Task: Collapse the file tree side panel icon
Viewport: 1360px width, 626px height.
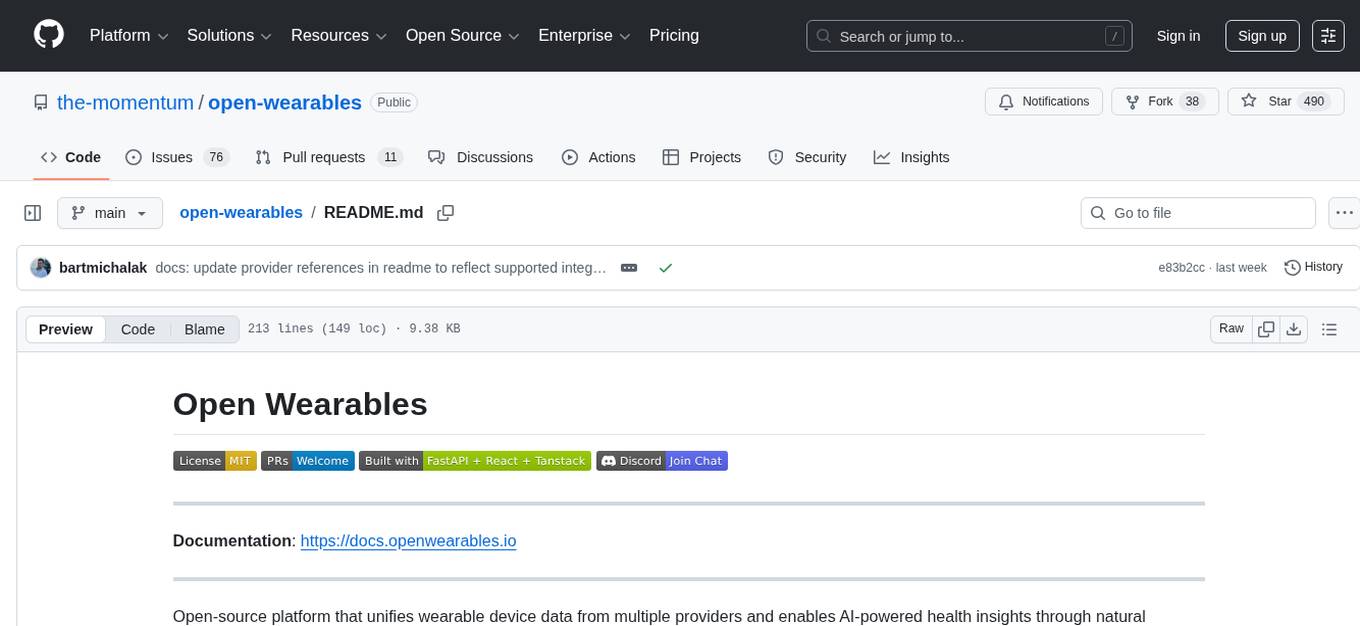Action: (x=33, y=212)
